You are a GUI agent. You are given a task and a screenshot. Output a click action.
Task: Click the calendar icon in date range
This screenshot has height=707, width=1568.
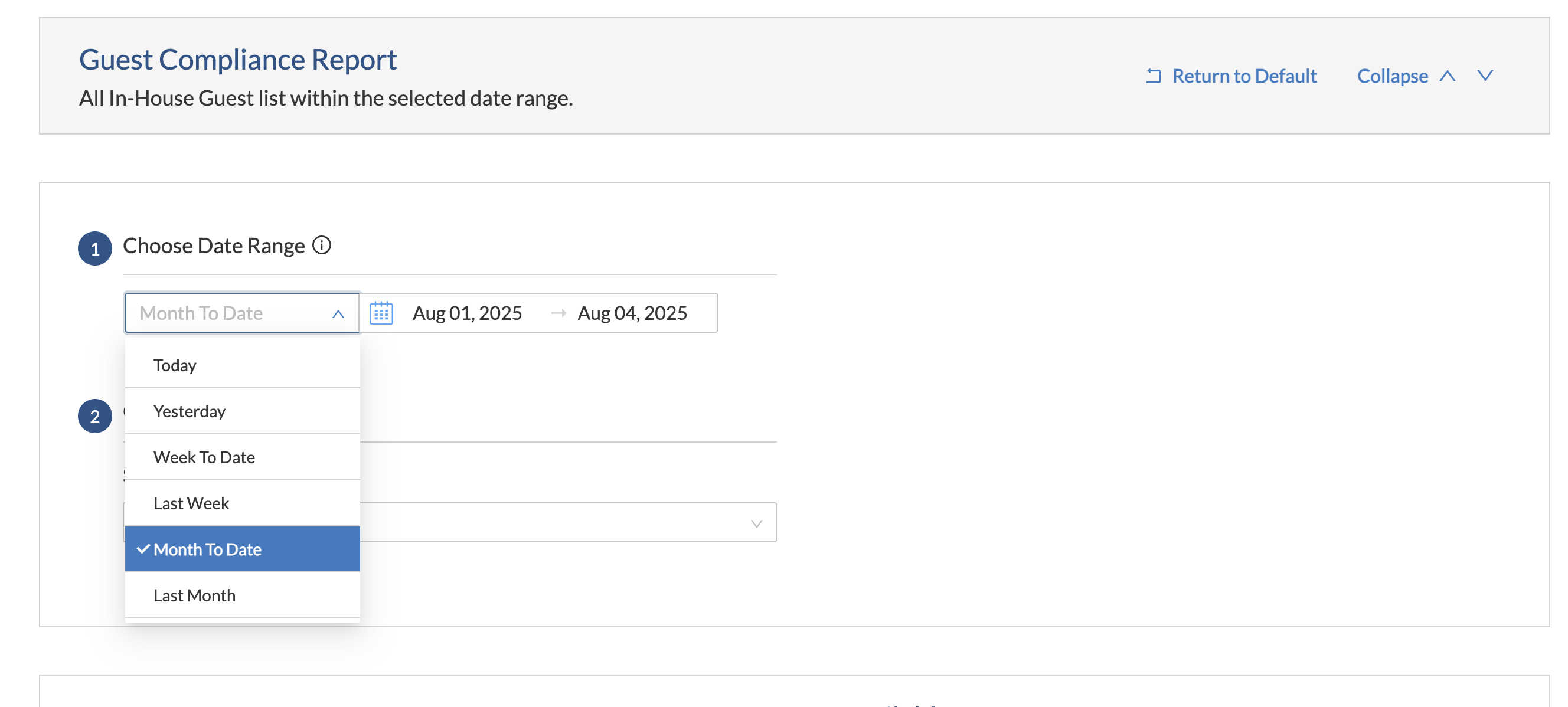tap(381, 313)
